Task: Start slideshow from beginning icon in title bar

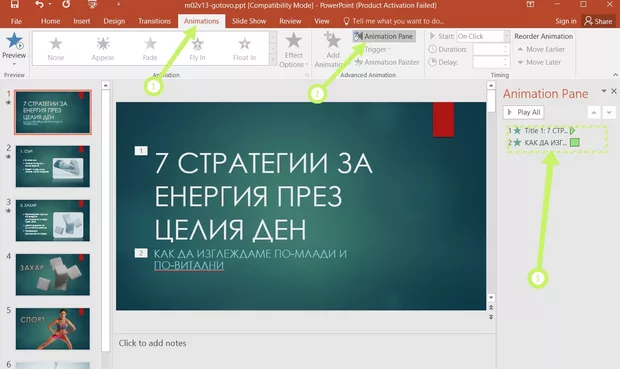Action: click(92, 4)
